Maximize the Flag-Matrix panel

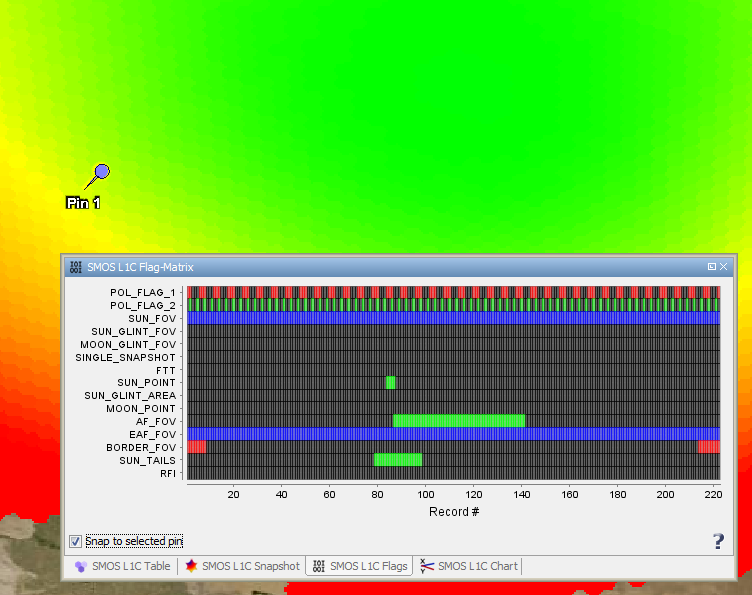(712, 267)
